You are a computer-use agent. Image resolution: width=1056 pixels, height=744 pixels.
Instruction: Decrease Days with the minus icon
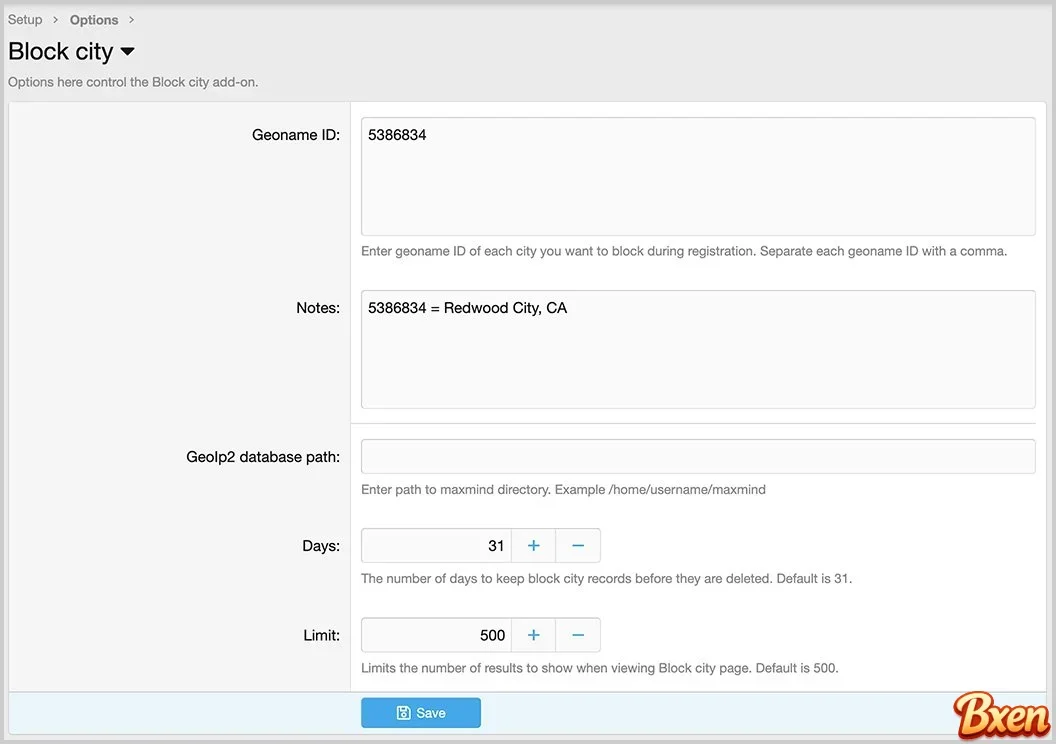point(578,546)
